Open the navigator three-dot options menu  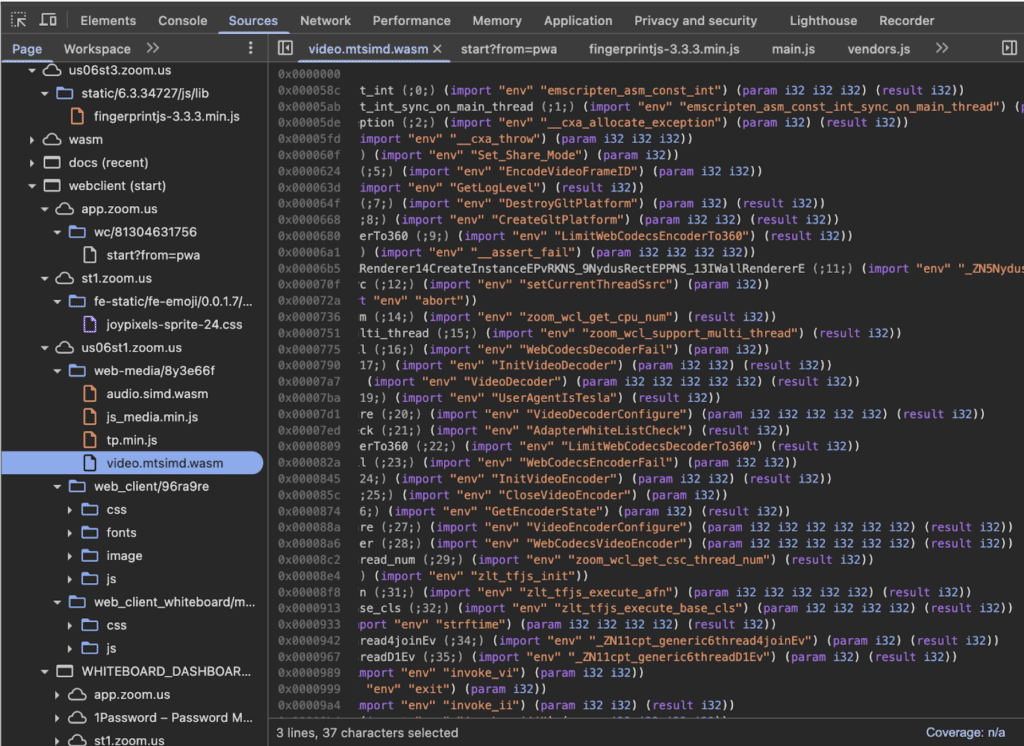coord(250,48)
